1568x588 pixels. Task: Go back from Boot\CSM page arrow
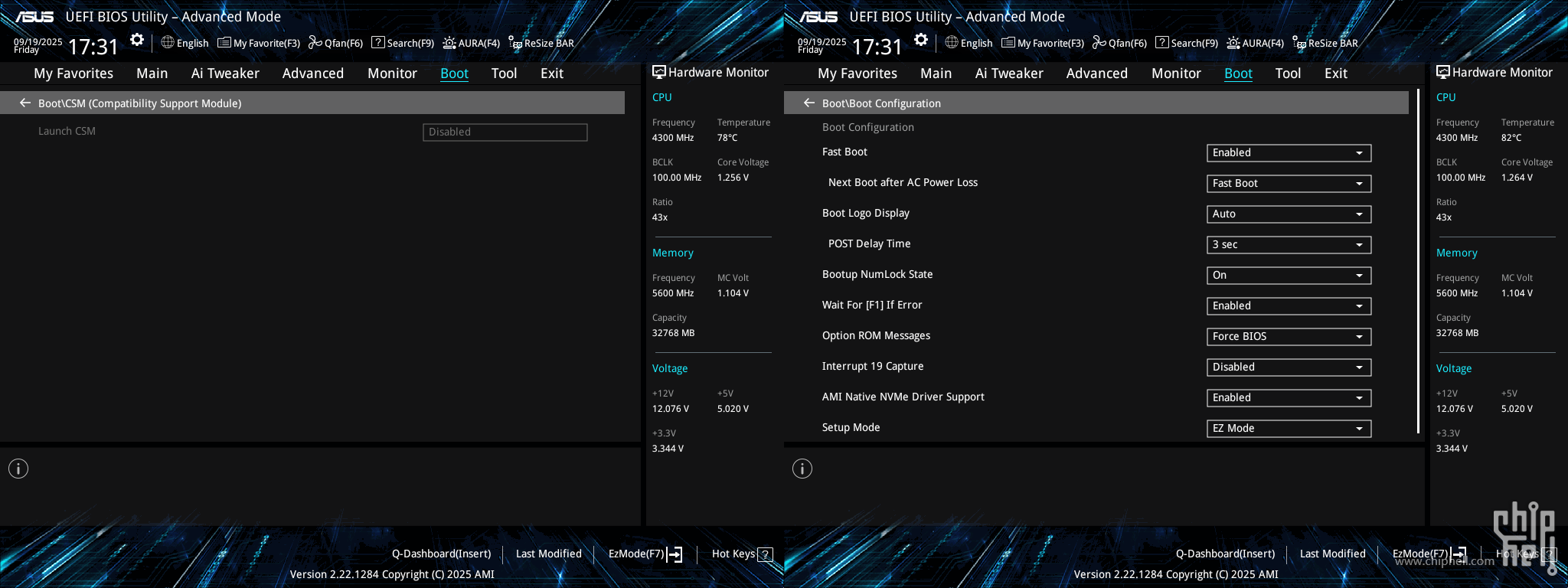point(25,103)
